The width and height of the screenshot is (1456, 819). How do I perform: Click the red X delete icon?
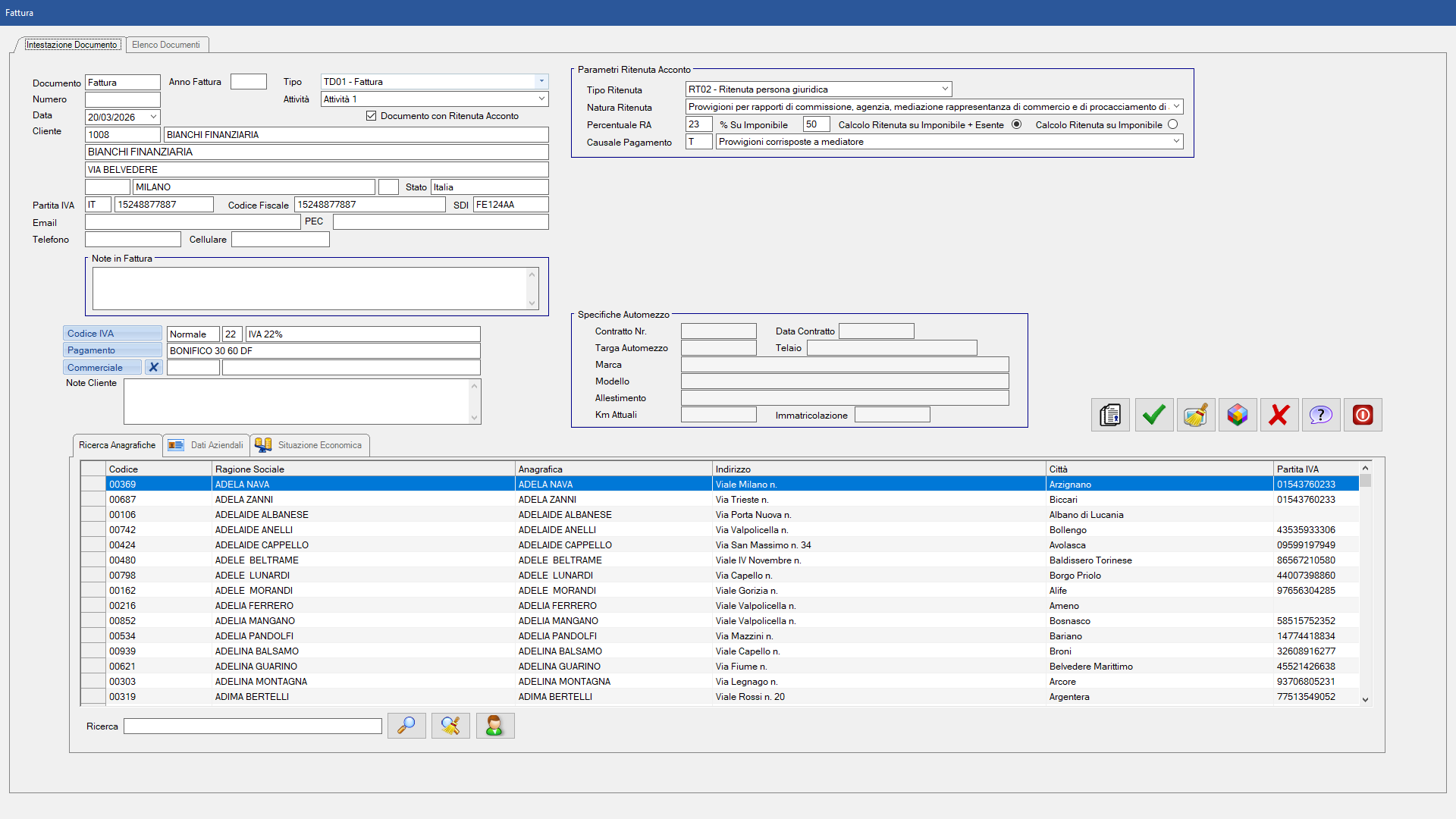pos(1279,415)
